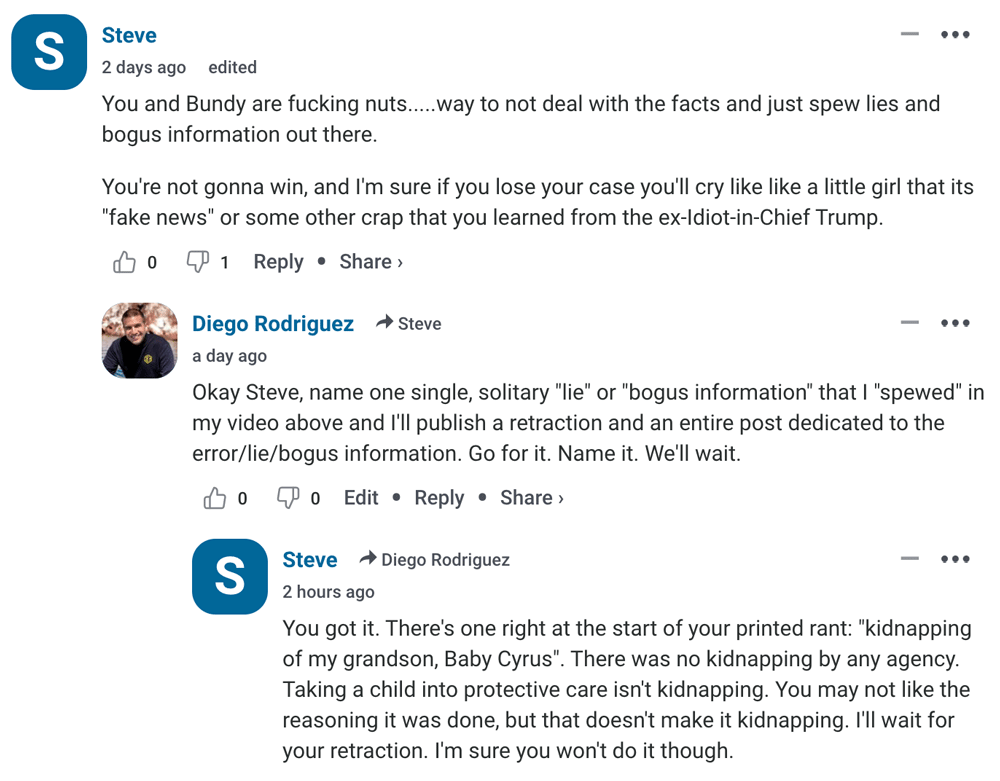Reply to Diego Rodriguez's comment
Screen dimensions: 1000x781
[439, 498]
